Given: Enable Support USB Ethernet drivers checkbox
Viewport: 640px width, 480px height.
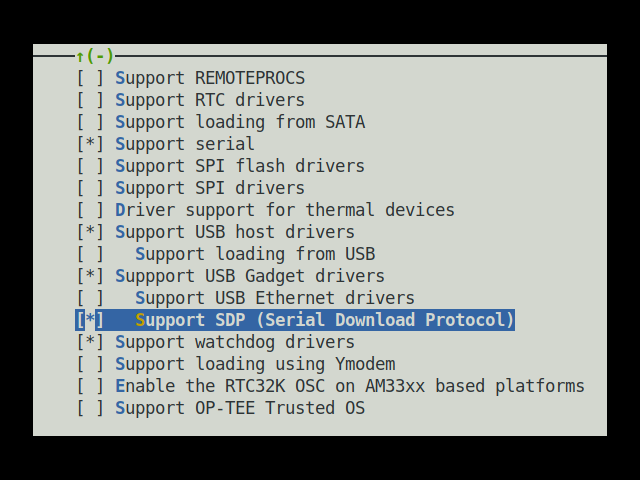Looking at the screenshot, I should (91, 298).
